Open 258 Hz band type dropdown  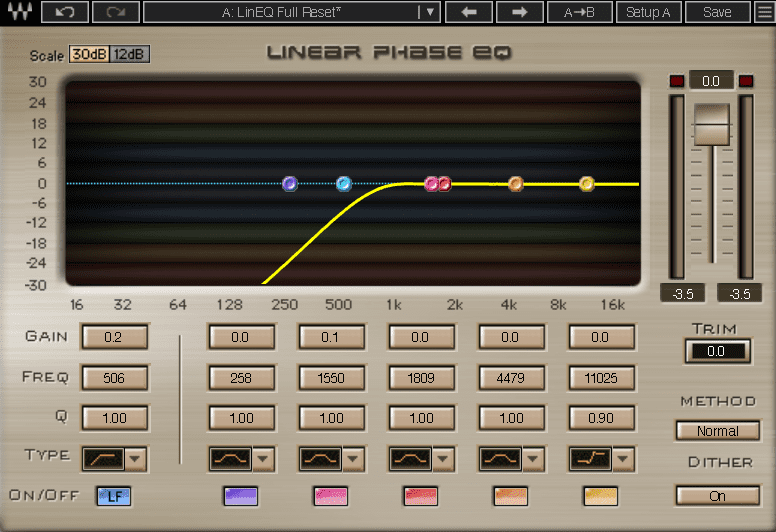[x=263, y=459]
